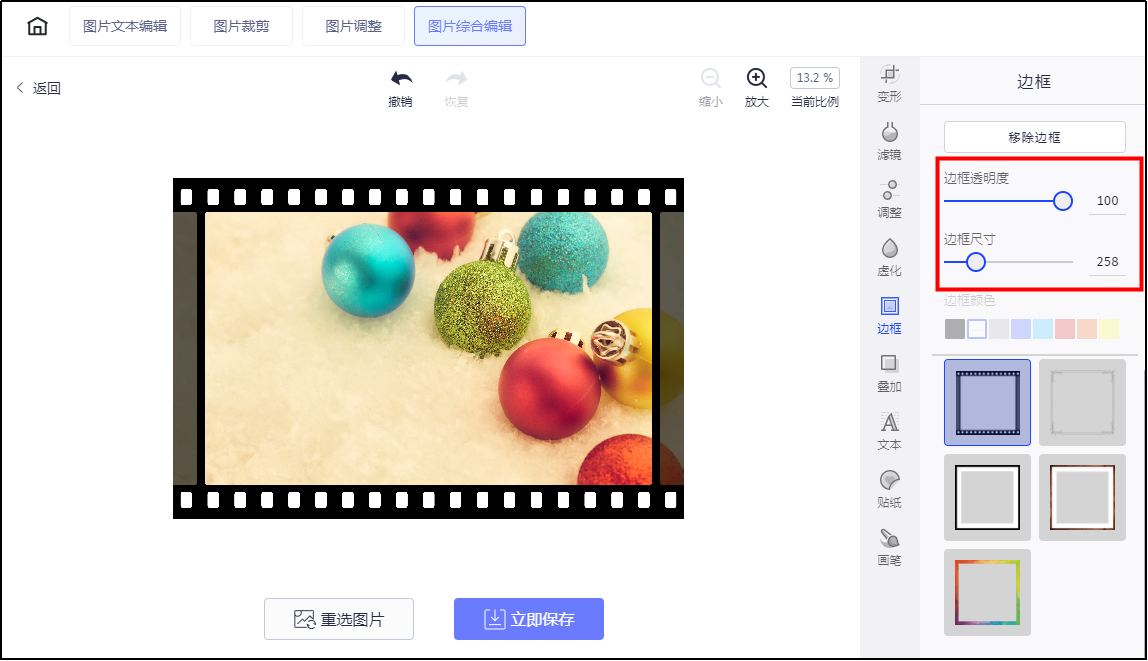Select the 文本 (text) tool

pyautogui.click(x=889, y=430)
